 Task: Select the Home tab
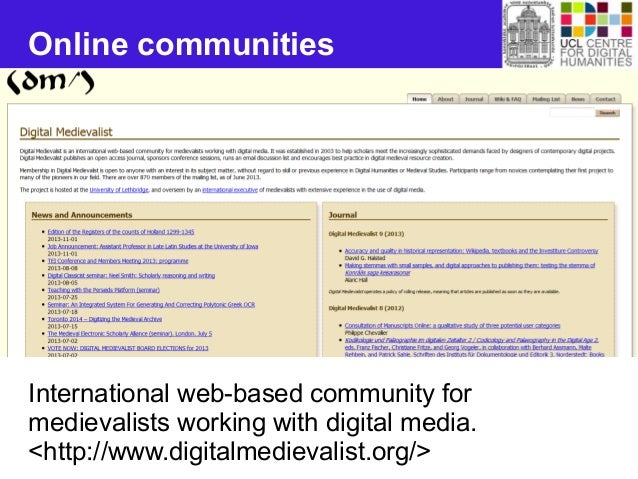[419, 99]
